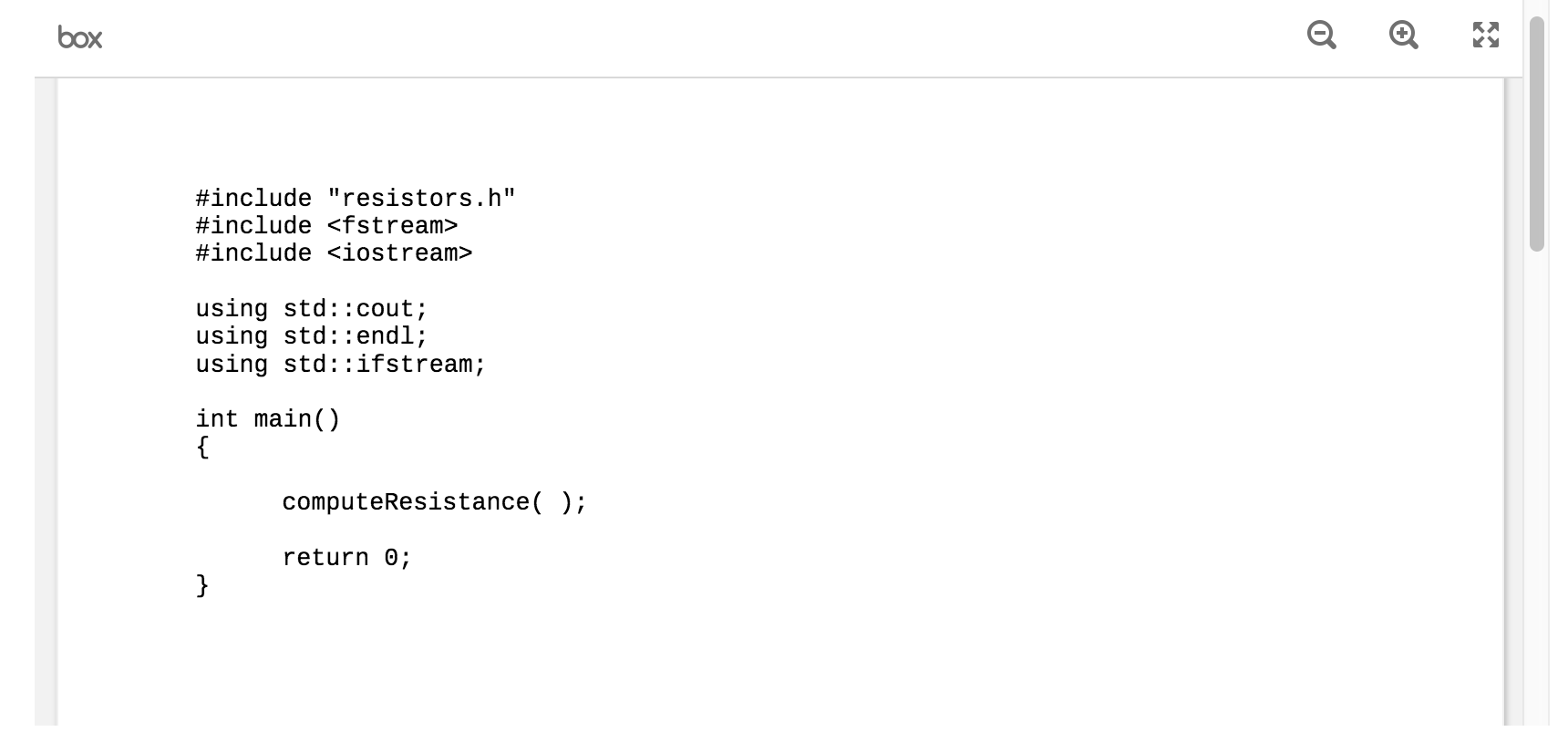Click the Box logo
Viewport: 1568px width, 742px height.
pyautogui.click(x=80, y=37)
